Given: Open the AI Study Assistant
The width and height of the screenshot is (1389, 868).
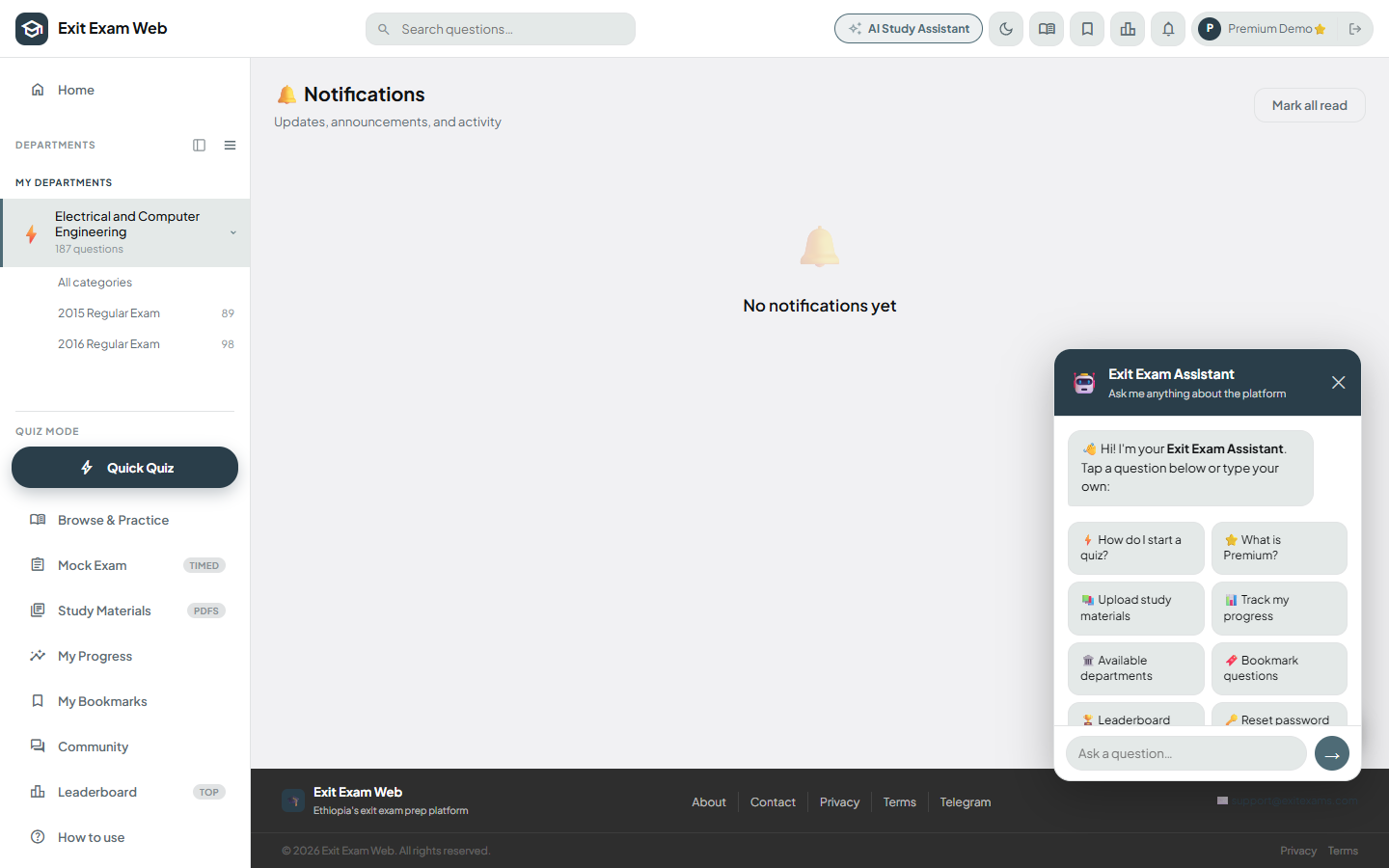Looking at the screenshot, I should [x=909, y=29].
